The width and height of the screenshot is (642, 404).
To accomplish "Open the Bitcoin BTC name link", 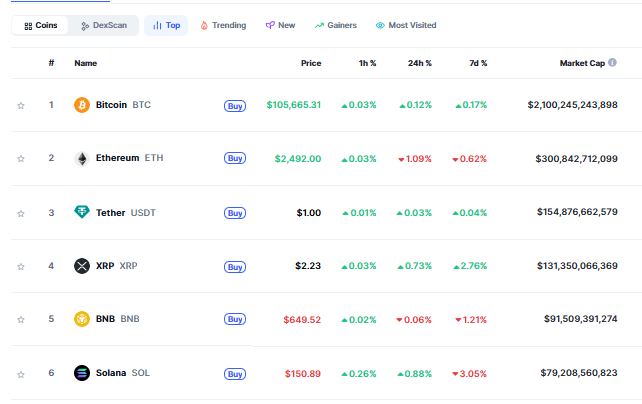I will click(123, 105).
